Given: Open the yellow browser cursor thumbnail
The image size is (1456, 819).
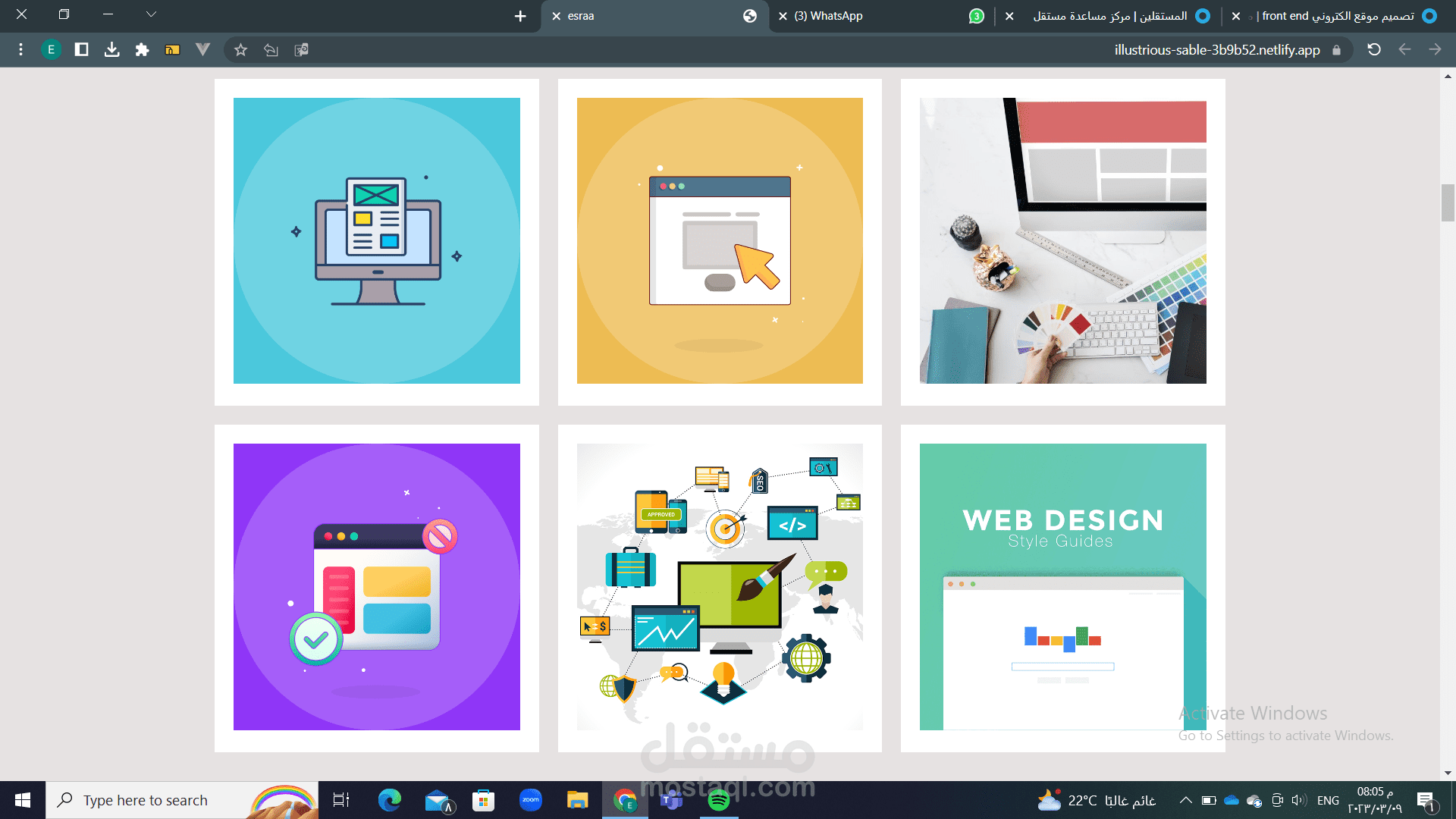Looking at the screenshot, I should coord(720,241).
